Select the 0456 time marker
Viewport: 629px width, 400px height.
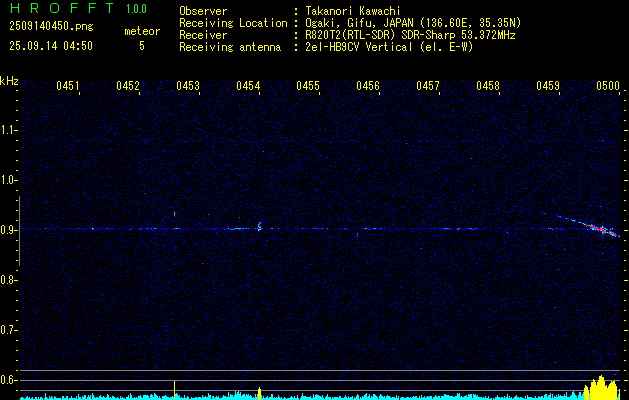(368, 87)
